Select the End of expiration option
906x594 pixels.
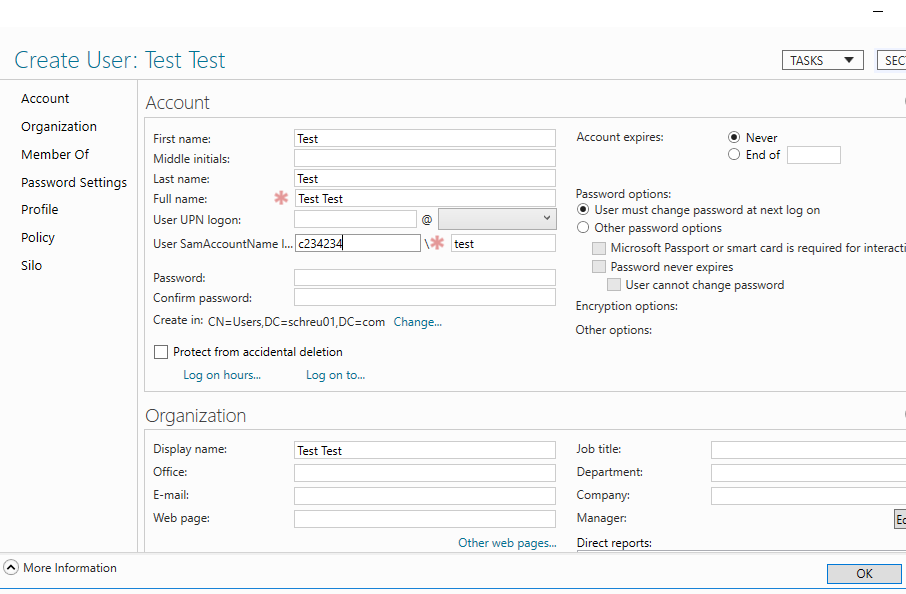click(734, 155)
